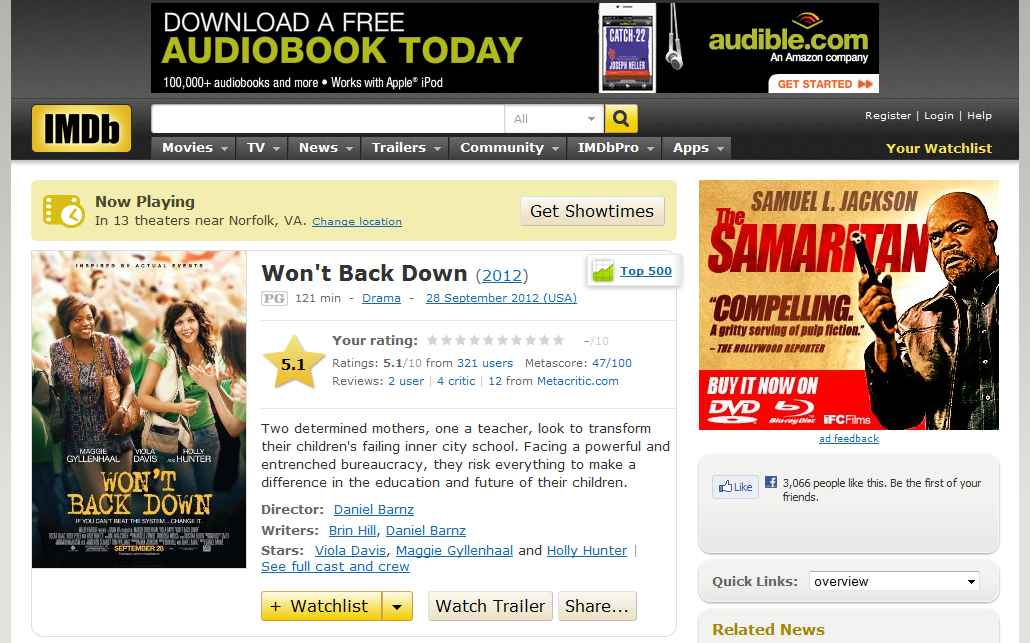Click GET STARTED on the Audible ad
1030x643 pixels.
coord(824,84)
